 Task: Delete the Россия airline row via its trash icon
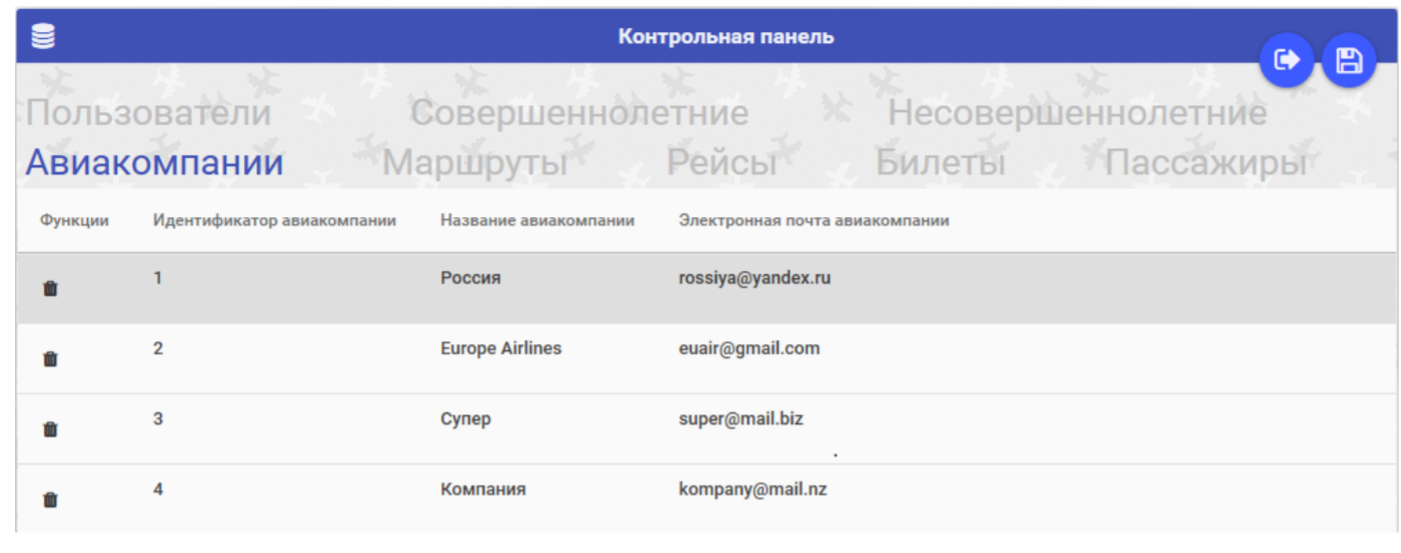click(50, 289)
